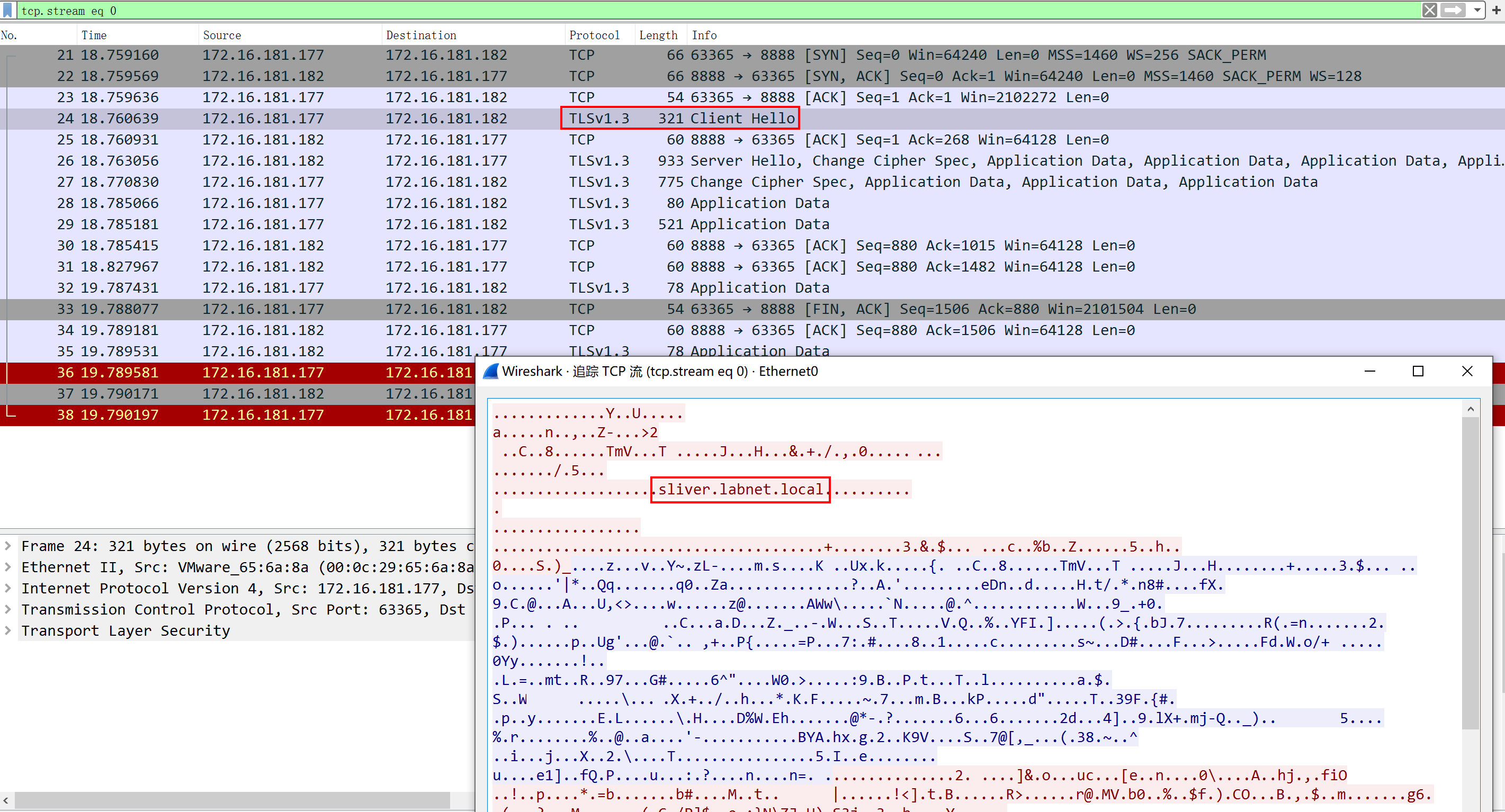Viewport: 1505px width, 812px height.
Task: Click Wireshark fin icon in dialog title
Action: pos(491,371)
